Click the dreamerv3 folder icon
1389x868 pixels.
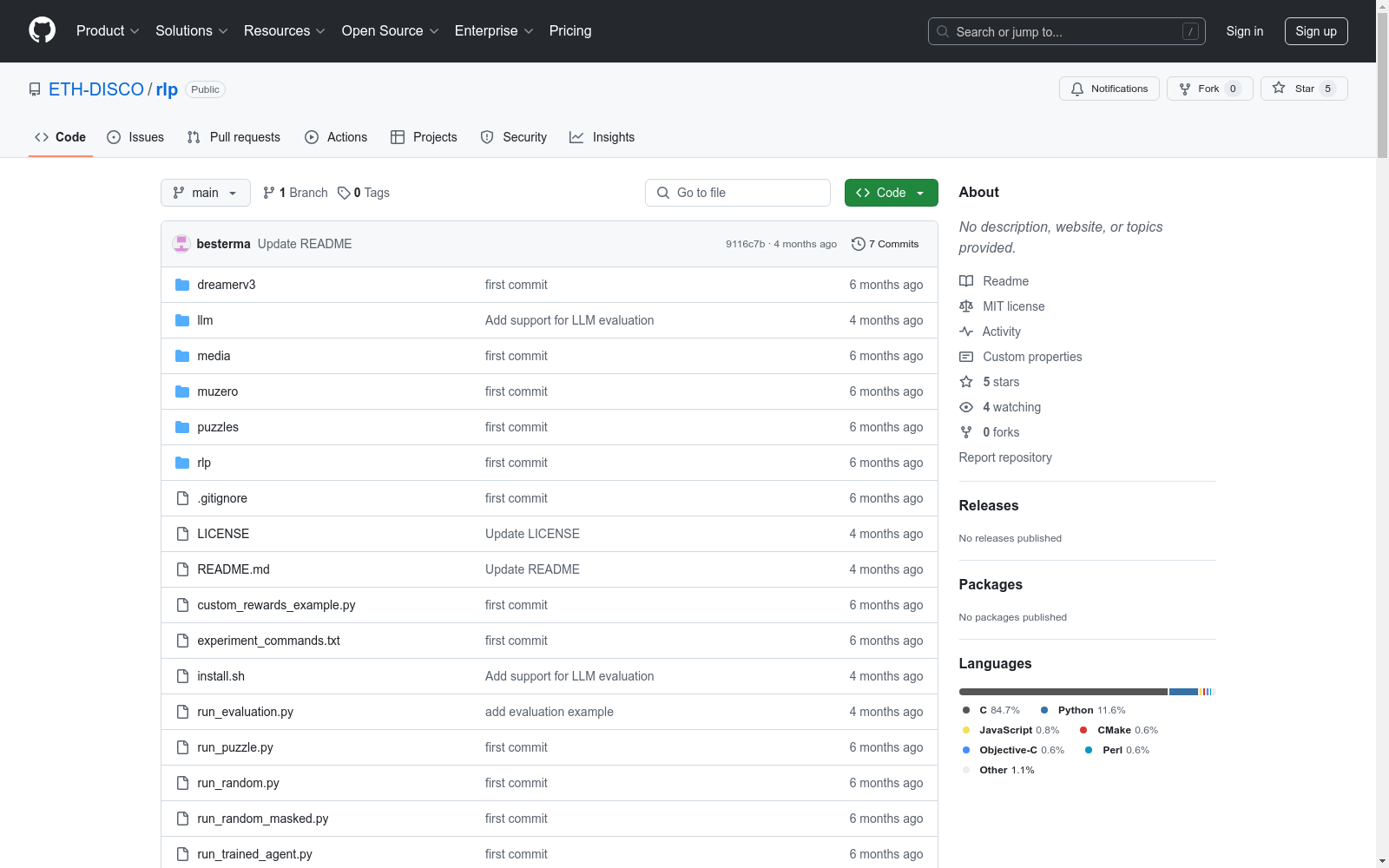182,285
